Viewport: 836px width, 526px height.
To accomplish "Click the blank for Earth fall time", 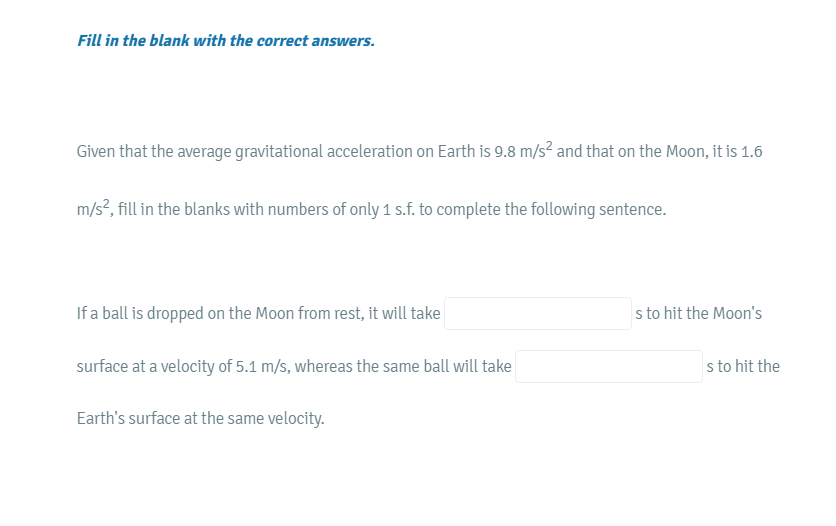I will click(608, 366).
